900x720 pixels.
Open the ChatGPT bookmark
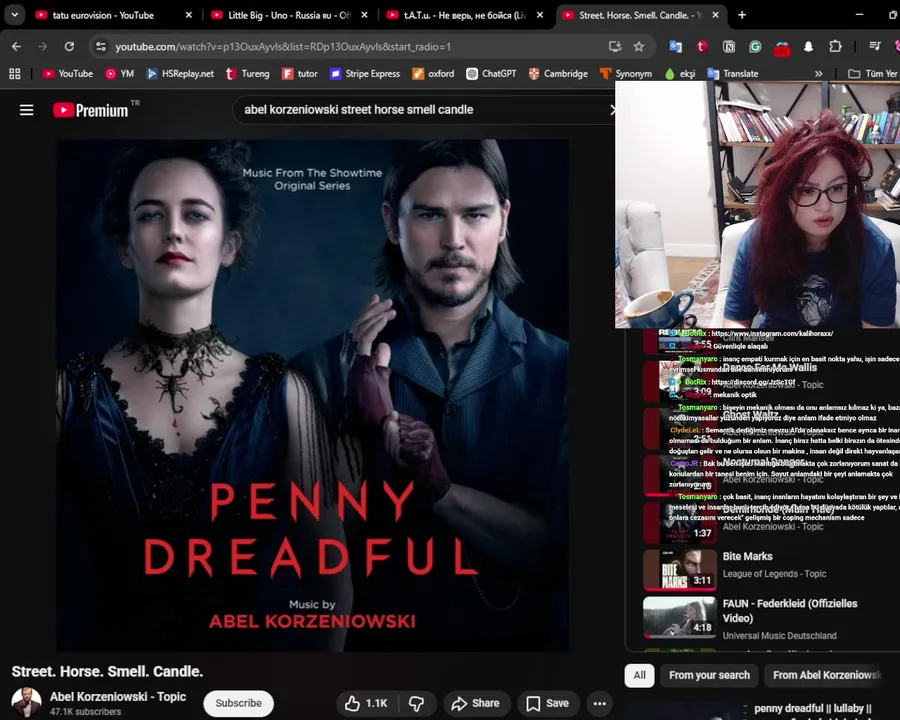click(491, 73)
